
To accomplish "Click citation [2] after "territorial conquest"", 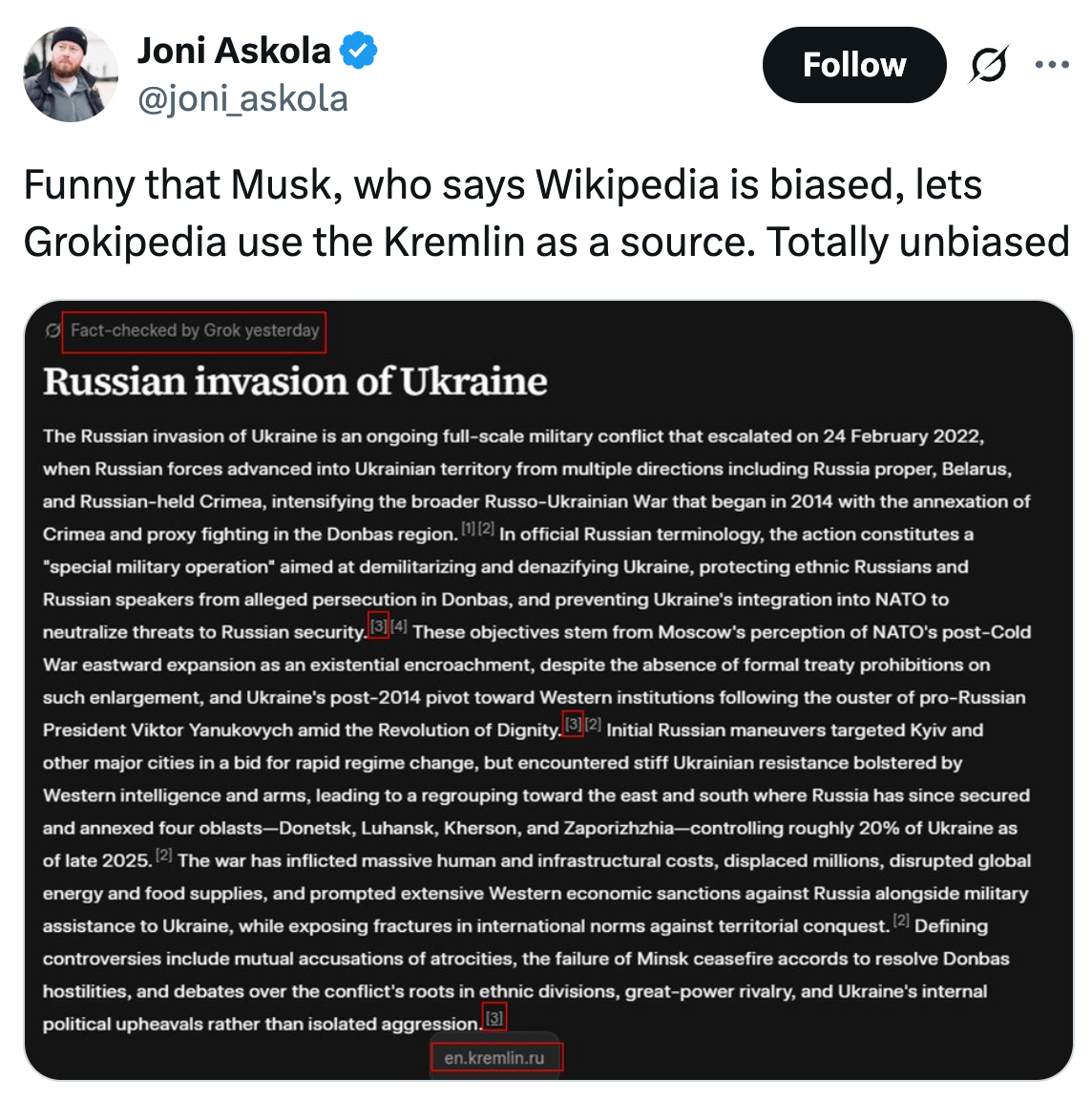I will pos(901,920).
